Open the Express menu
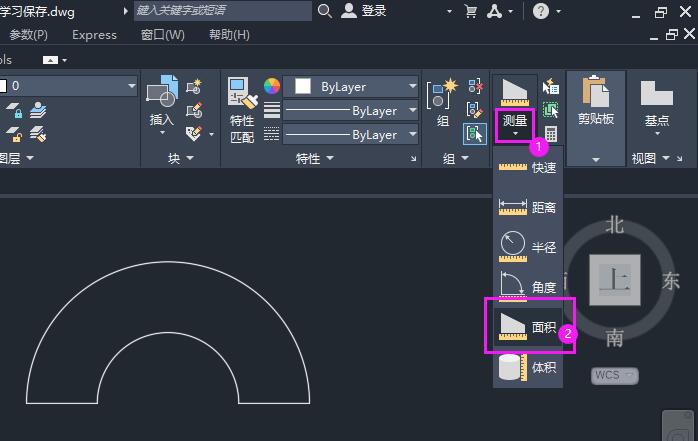Screen dimensions: 698x441 pyautogui.click(x=94, y=35)
